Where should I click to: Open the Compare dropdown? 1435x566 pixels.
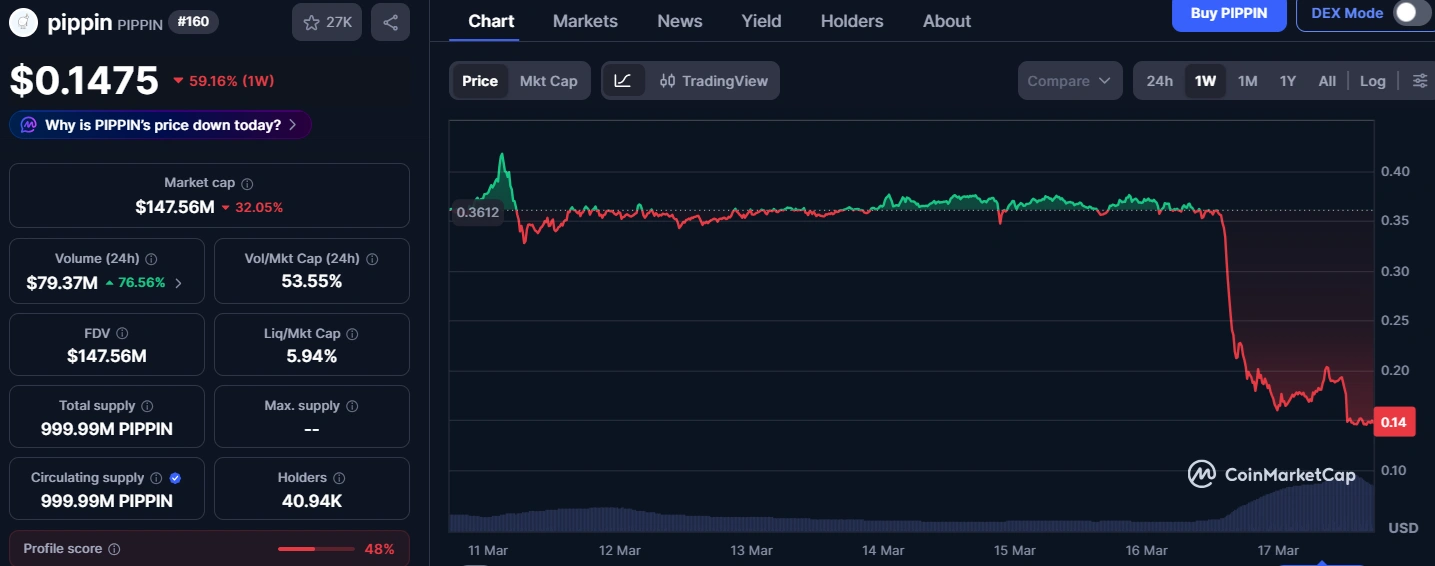[1070, 81]
